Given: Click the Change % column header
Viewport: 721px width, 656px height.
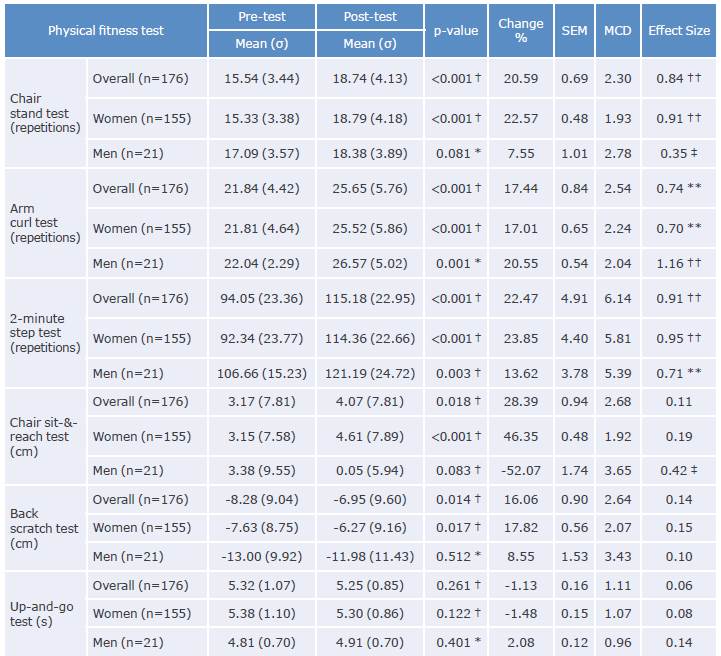Looking at the screenshot, I should tap(521, 30).
